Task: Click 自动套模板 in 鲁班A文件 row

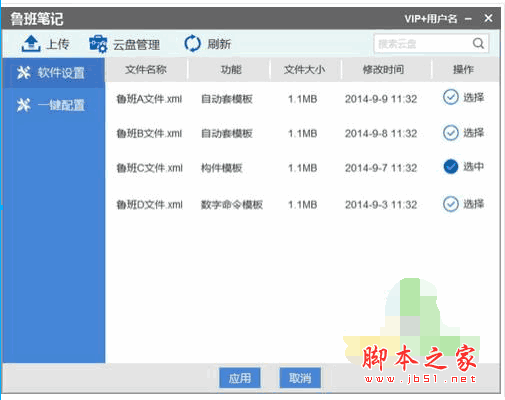Action: click(x=227, y=99)
